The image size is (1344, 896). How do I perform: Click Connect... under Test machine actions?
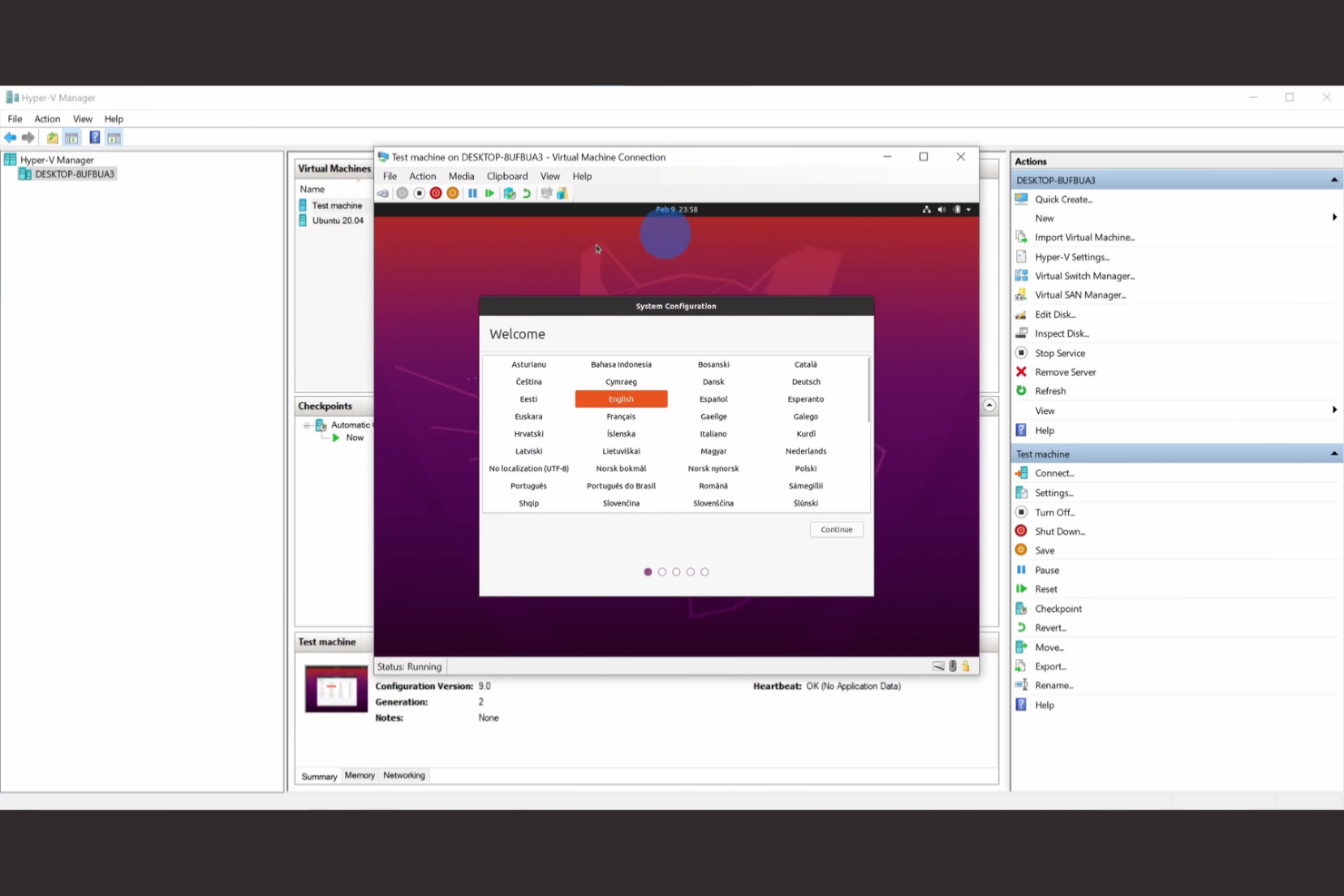1054,473
